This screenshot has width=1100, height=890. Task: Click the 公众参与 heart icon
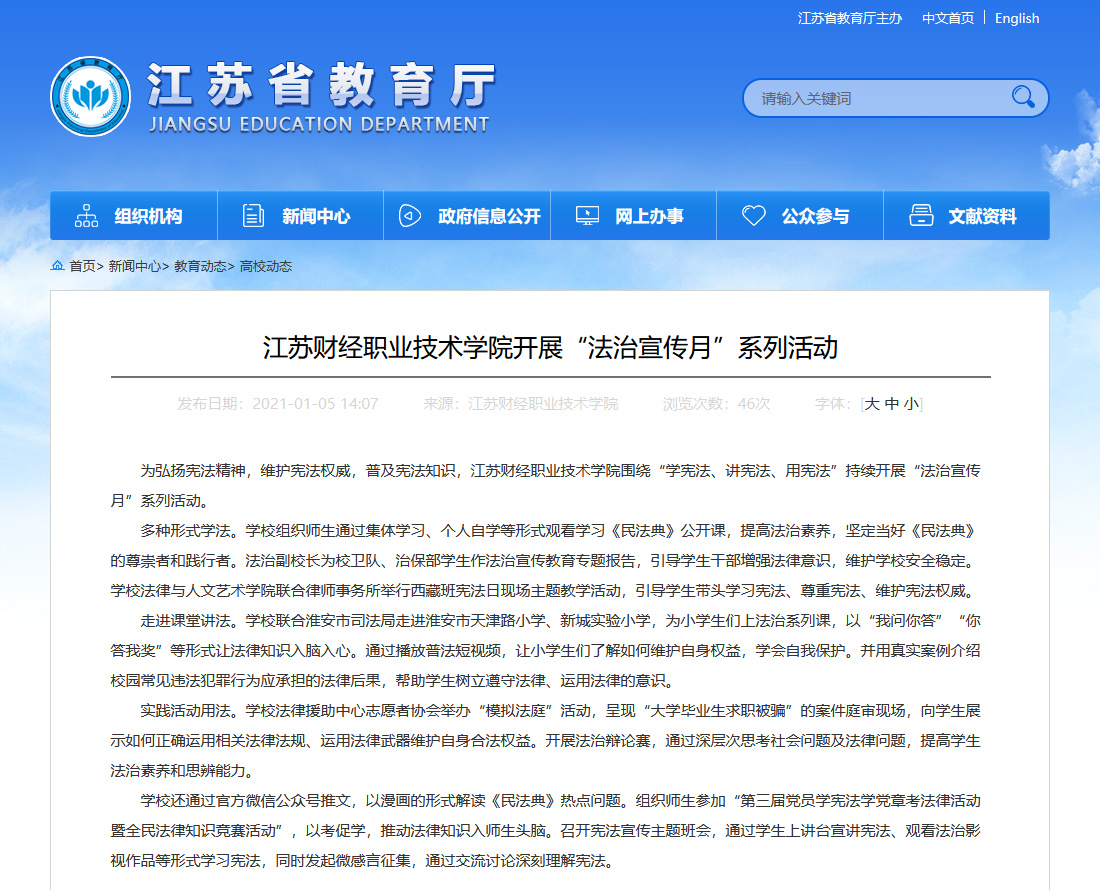tap(754, 216)
